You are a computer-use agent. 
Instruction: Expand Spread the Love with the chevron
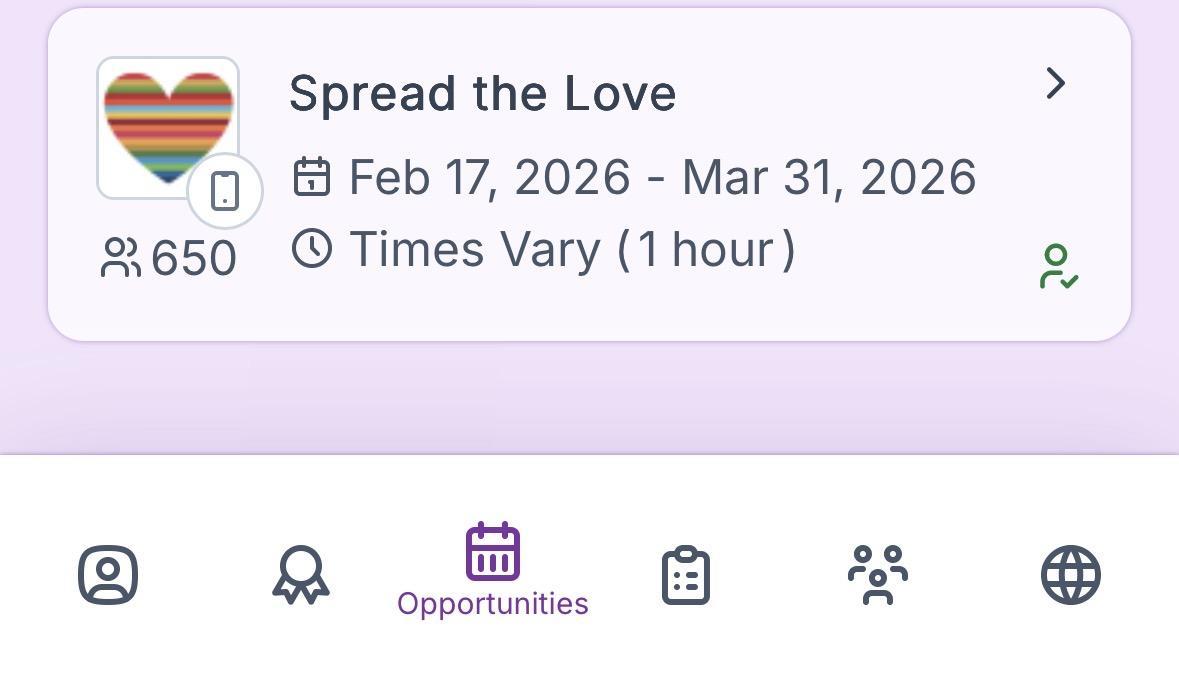(x=1055, y=84)
